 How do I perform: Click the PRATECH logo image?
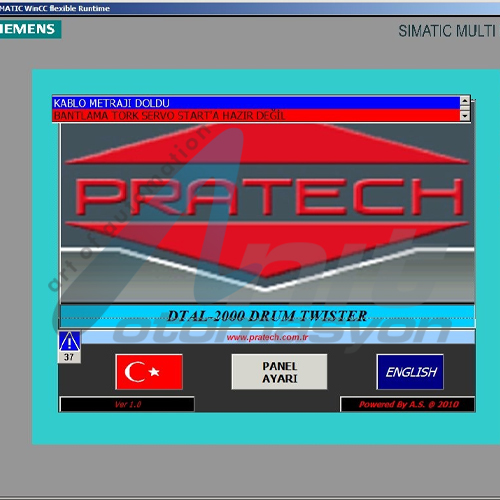267,213
